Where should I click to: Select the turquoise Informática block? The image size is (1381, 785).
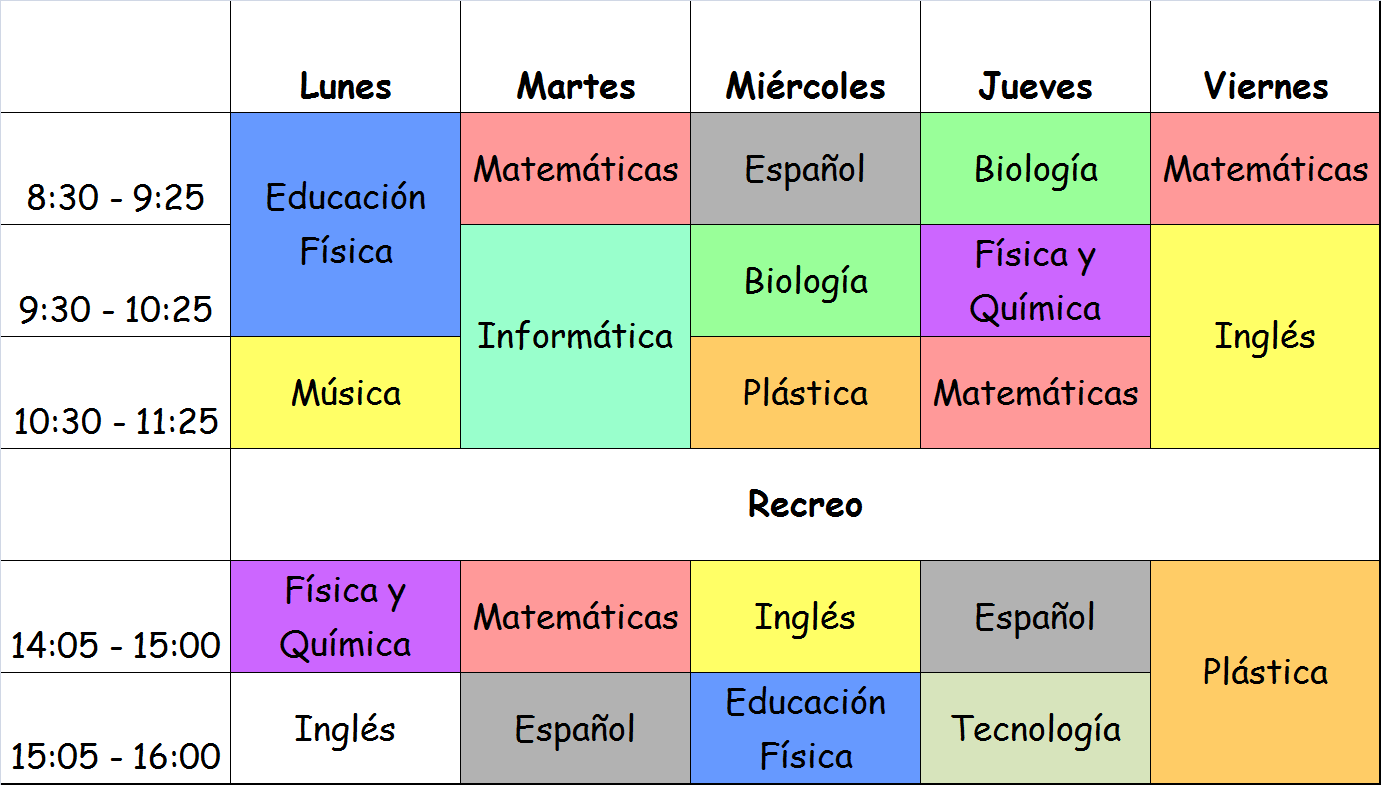pyautogui.click(x=575, y=336)
